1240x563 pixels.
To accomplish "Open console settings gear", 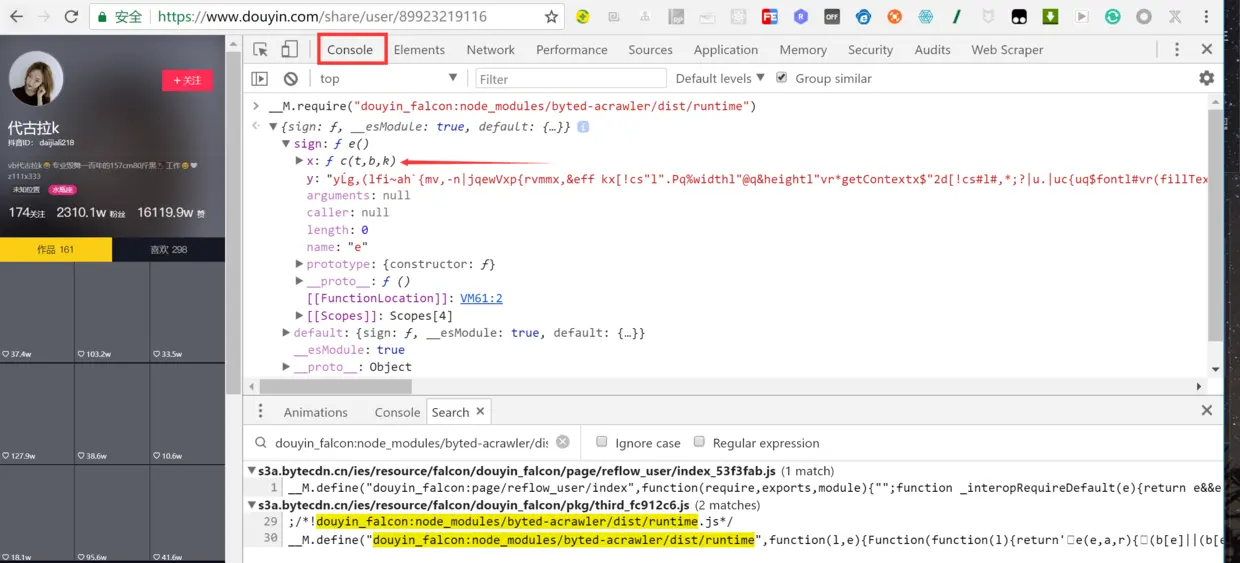I will coord(1207,78).
